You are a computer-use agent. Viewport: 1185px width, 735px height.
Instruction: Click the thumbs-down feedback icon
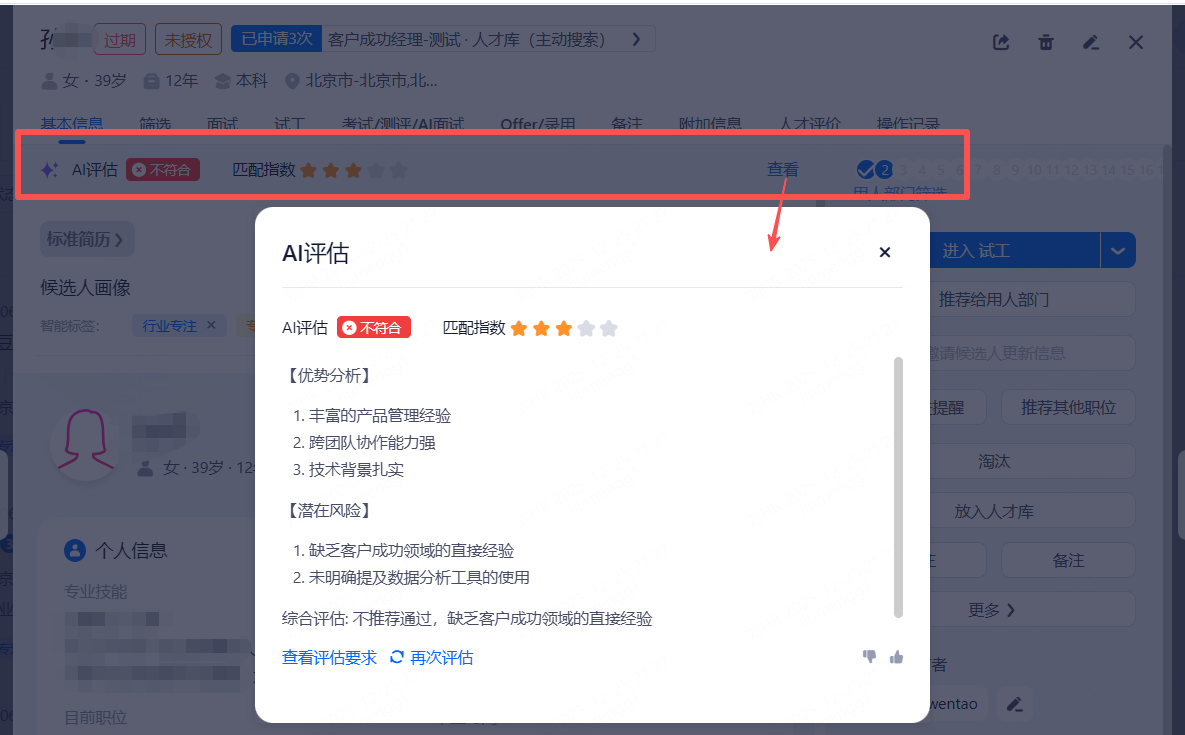click(870, 656)
